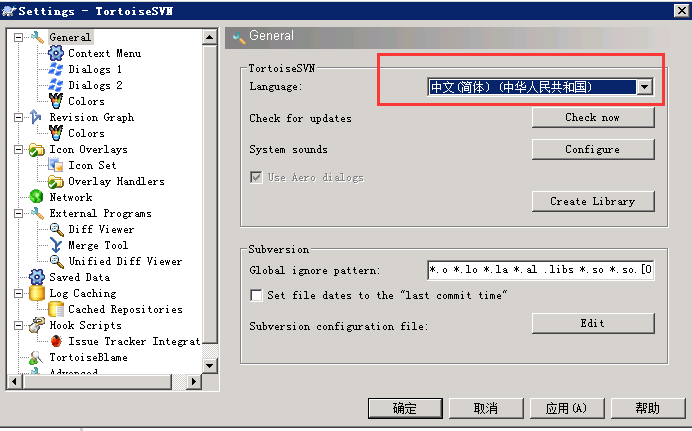Click the Context Menu gear icon
Image resolution: width=692 pixels, height=431 pixels.
point(56,53)
